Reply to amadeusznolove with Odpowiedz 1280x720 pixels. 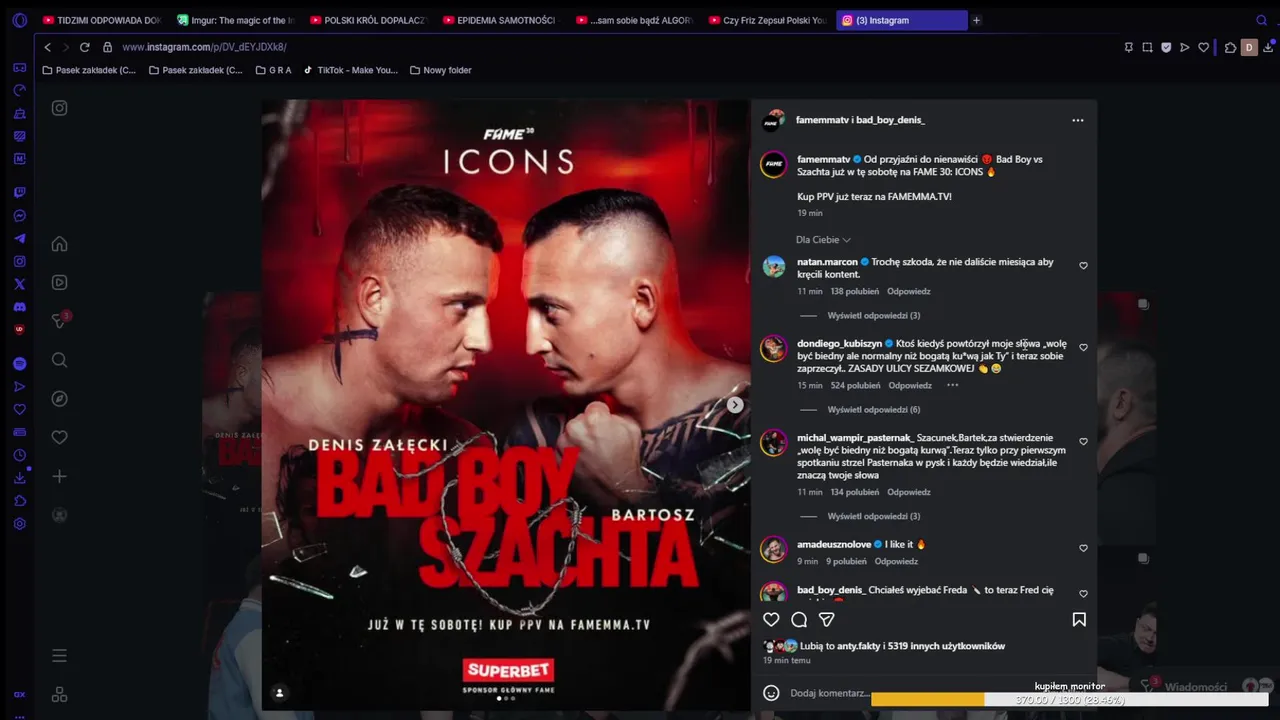click(896, 562)
